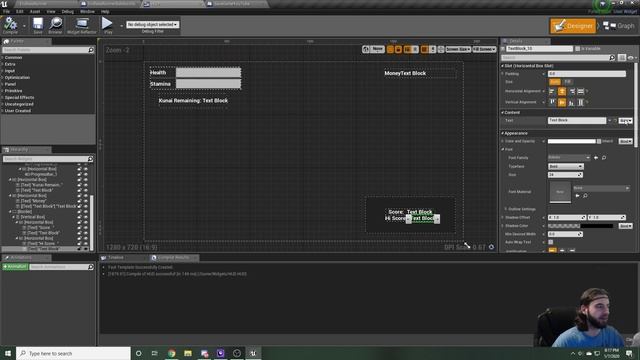Open the Edit menu
The image size is (640, 360).
[20, 11]
